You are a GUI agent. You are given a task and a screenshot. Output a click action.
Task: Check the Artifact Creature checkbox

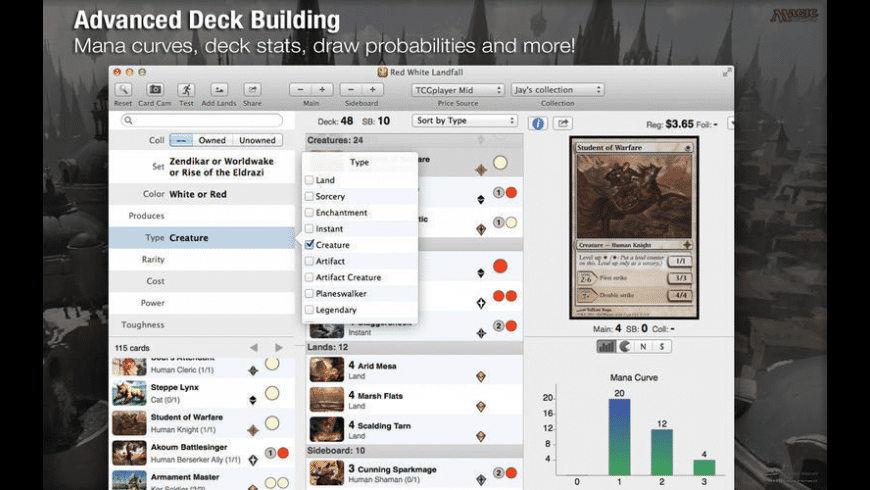pyautogui.click(x=310, y=277)
